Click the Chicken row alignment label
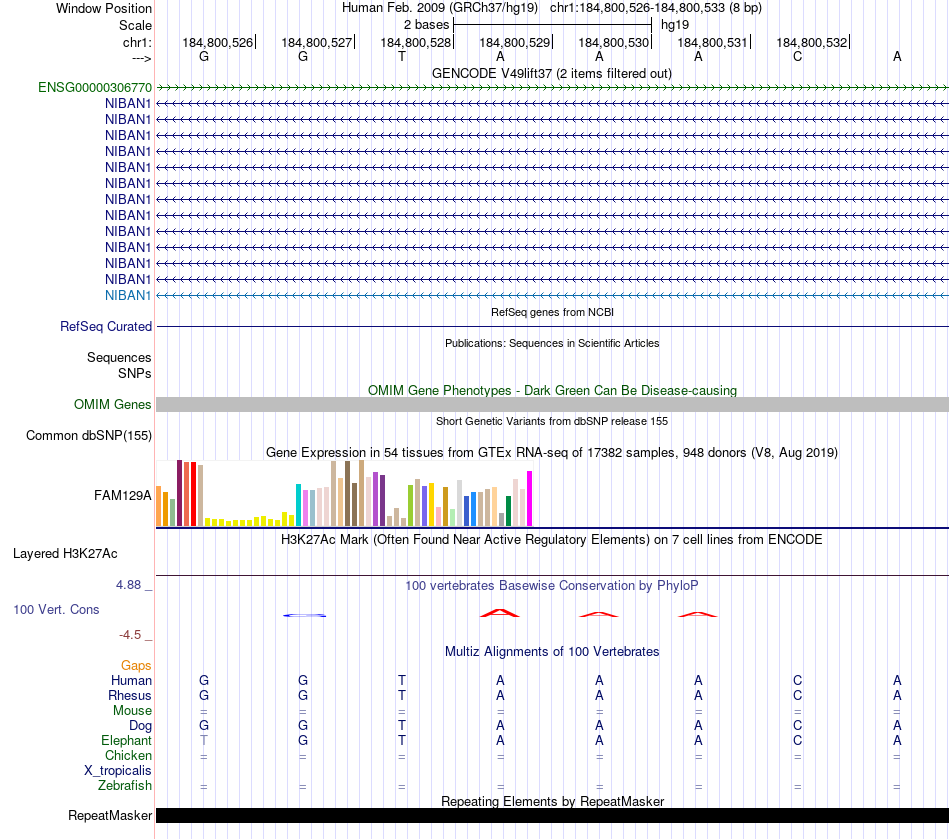This screenshot has width=950, height=839. click(x=128, y=755)
